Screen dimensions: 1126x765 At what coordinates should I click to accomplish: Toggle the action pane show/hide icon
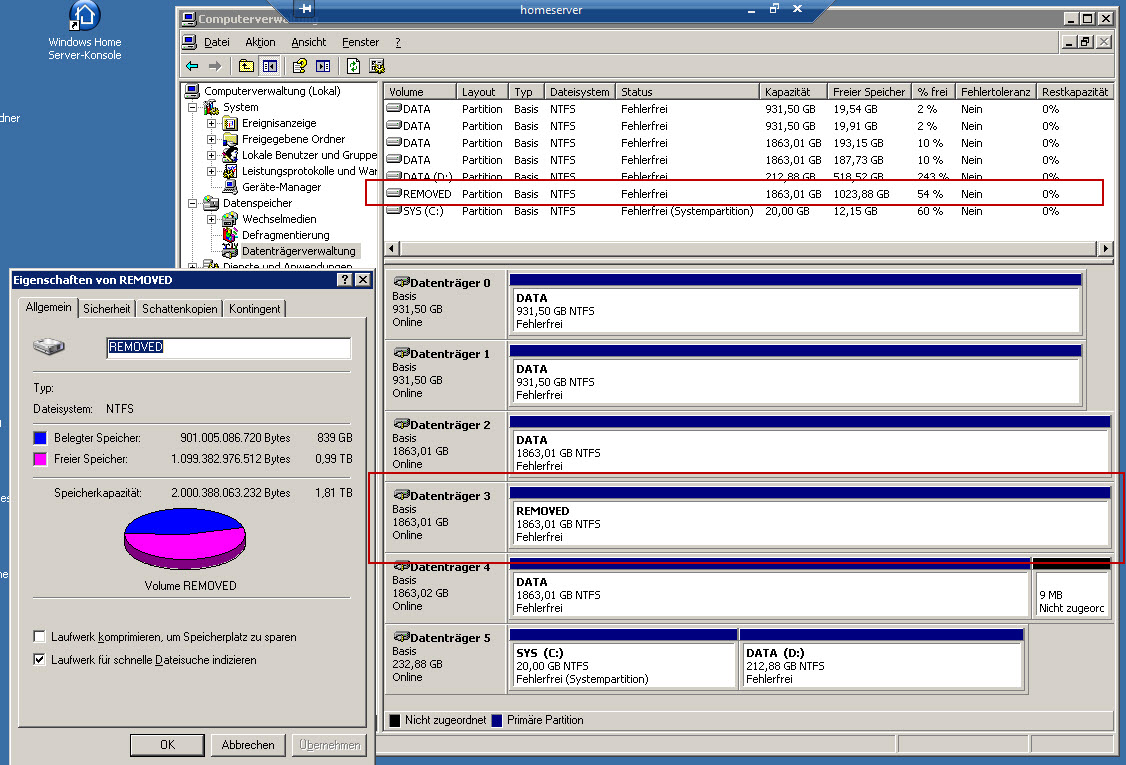(x=323, y=66)
